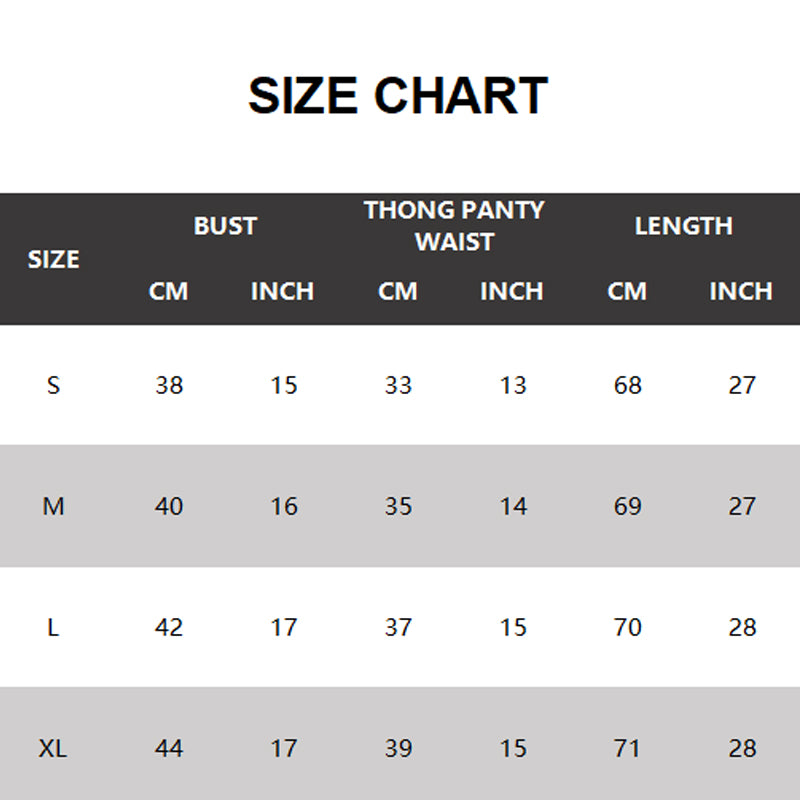Select the L size row label
This screenshot has width=800, height=800.
click(53, 627)
